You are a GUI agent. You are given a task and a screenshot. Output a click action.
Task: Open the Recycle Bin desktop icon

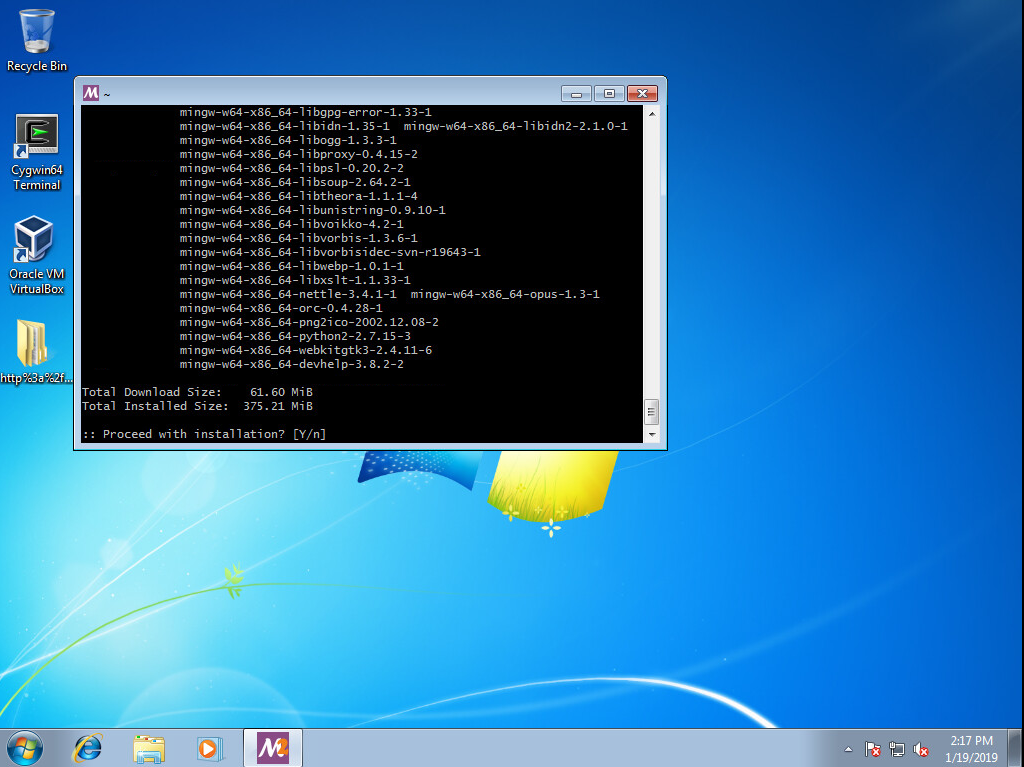[37, 38]
